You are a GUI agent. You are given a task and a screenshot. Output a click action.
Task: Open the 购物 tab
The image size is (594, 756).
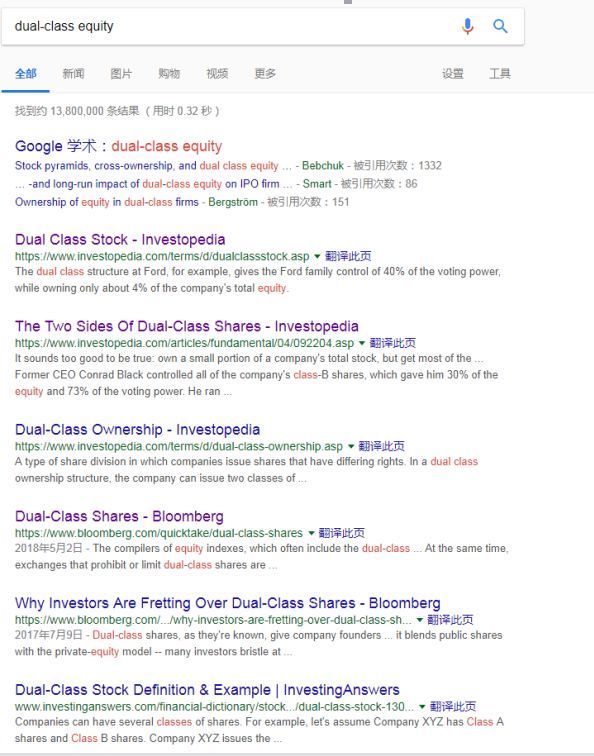click(x=169, y=74)
